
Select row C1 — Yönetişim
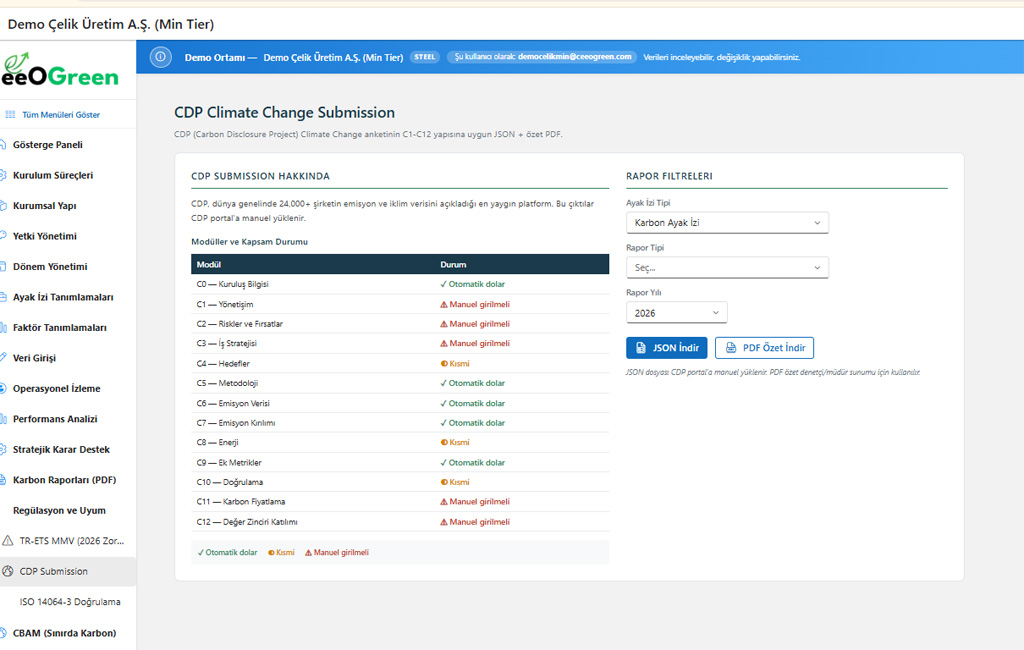[x=400, y=304]
